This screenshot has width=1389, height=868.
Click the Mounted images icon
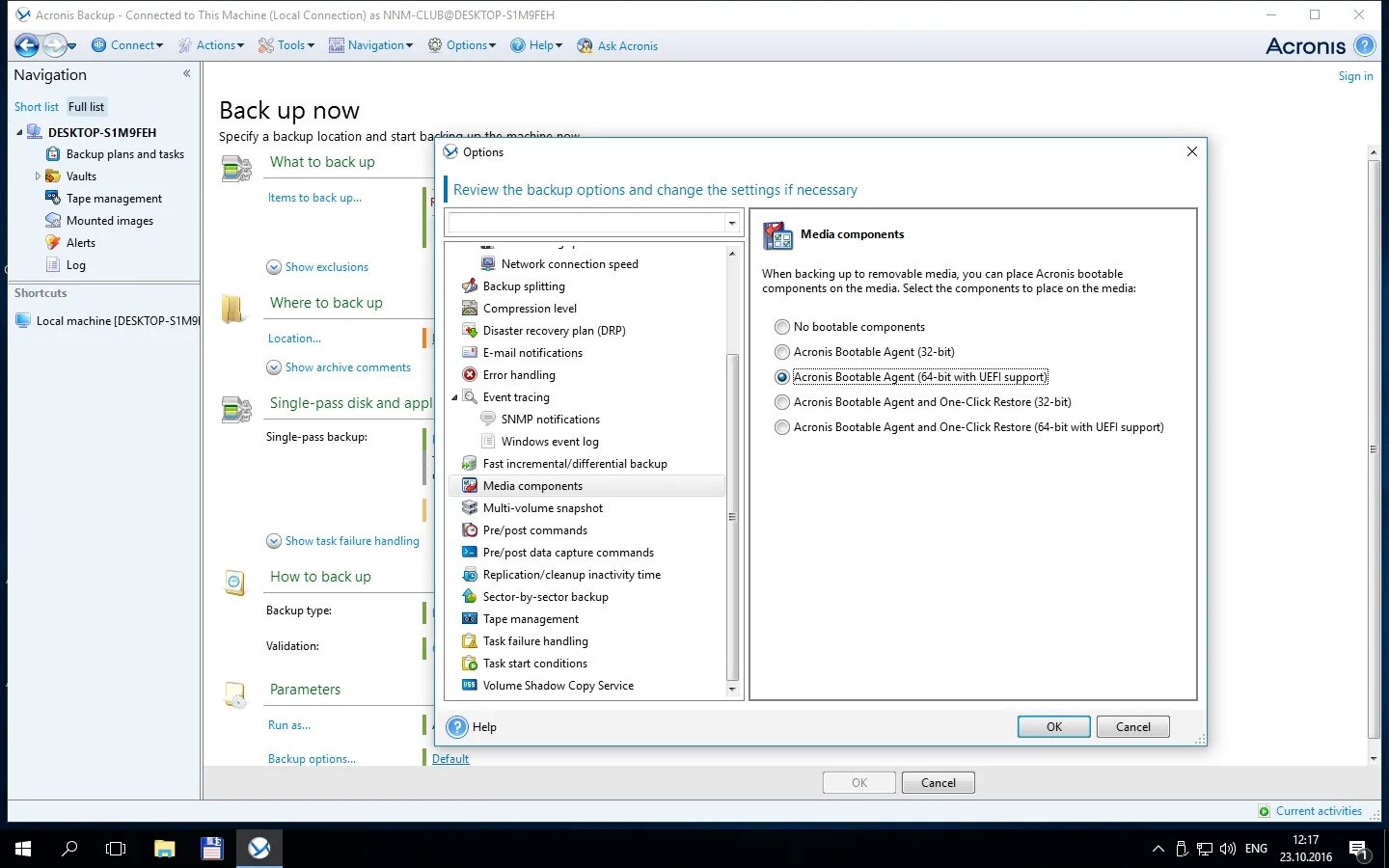pos(54,220)
